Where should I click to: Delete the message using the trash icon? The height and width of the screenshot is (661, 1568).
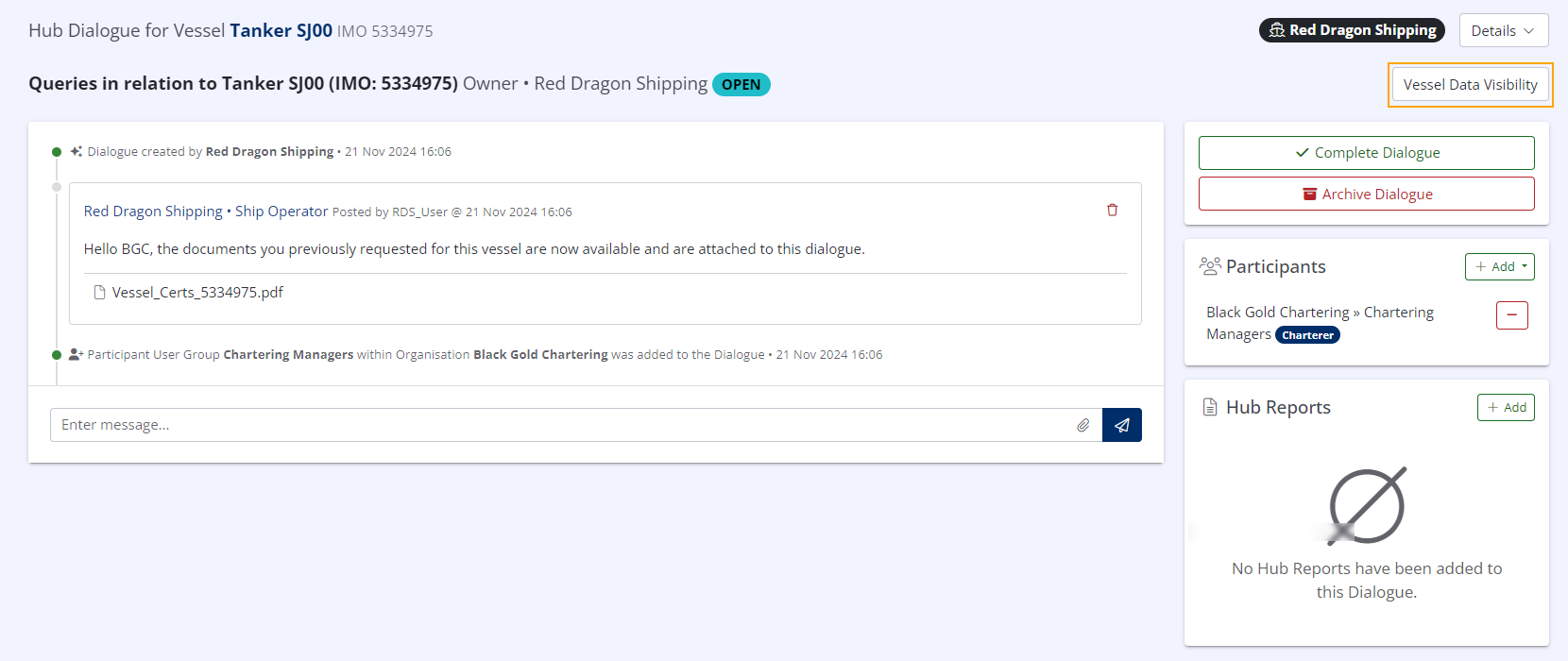click(1112, 211)
